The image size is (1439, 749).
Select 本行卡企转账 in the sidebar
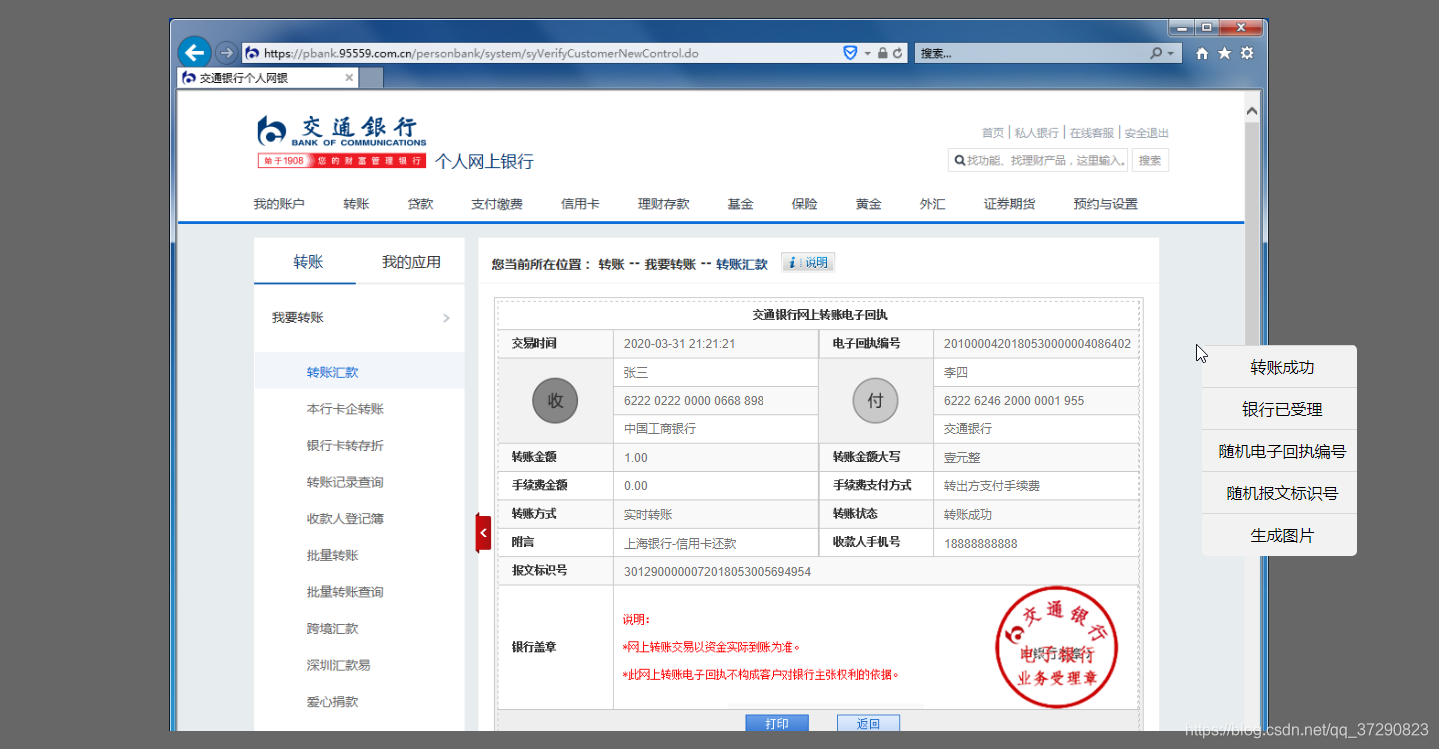pos(345,409)
